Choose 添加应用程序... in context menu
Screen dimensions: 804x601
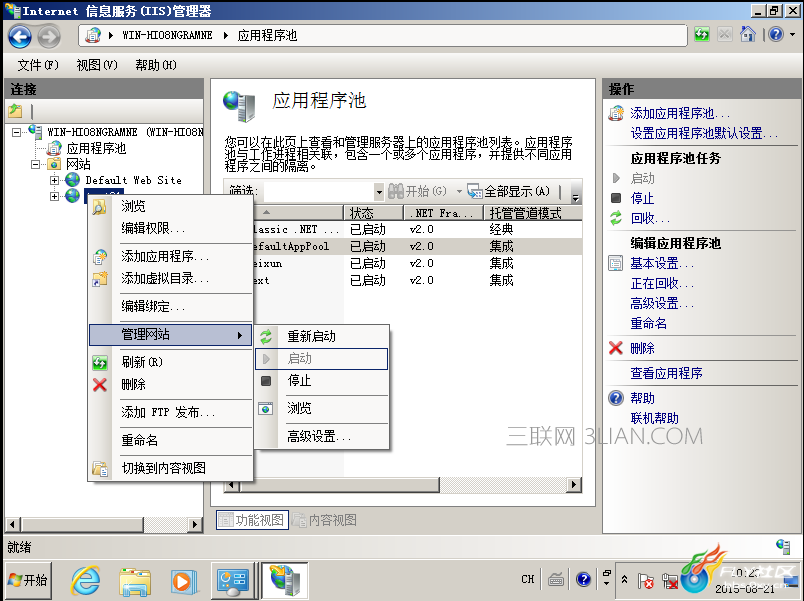[x=171, y=256]
